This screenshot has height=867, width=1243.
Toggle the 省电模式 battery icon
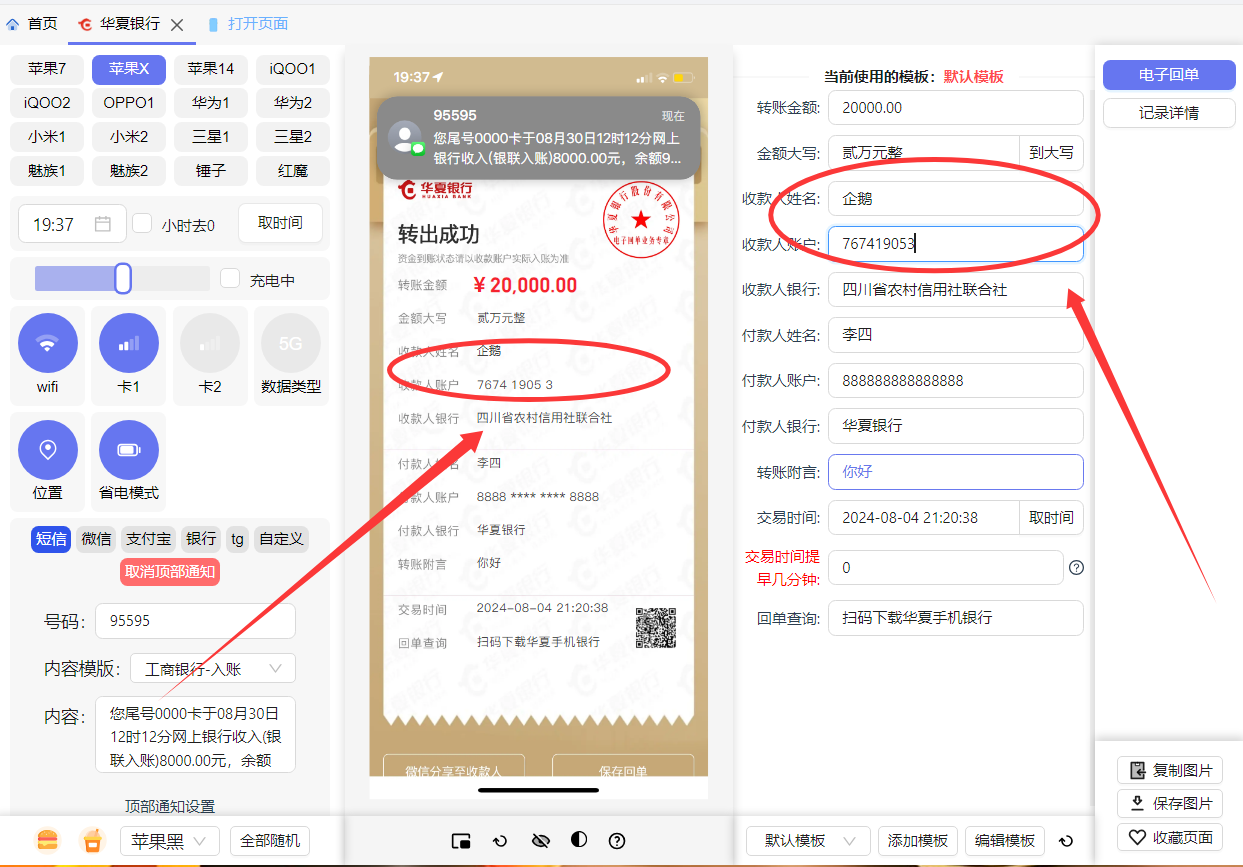(x=129, y=450)
